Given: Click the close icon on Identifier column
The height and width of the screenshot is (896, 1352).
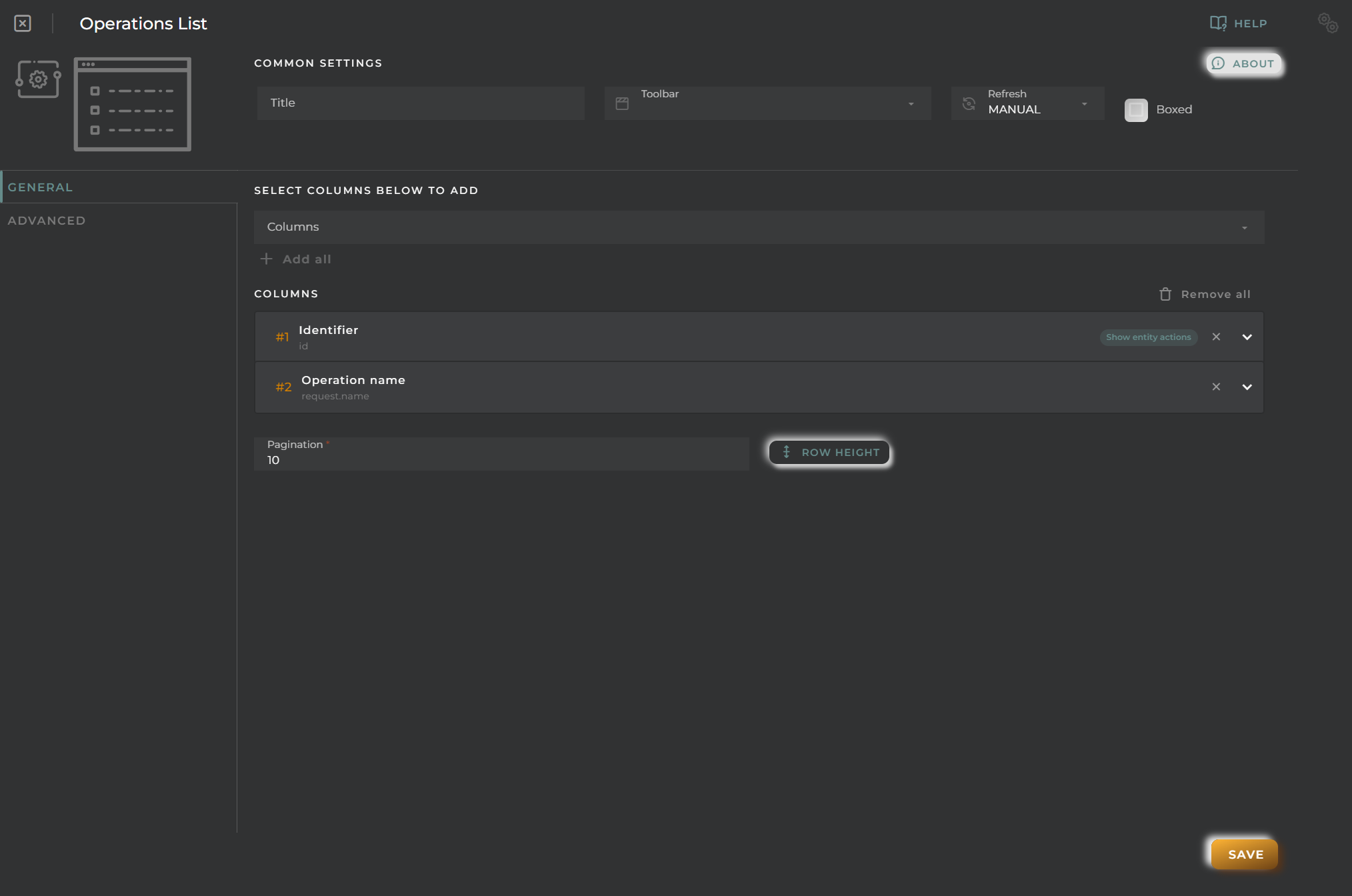Looking at the screenshot, I should pyautogui.click(x=1216, y=336).
